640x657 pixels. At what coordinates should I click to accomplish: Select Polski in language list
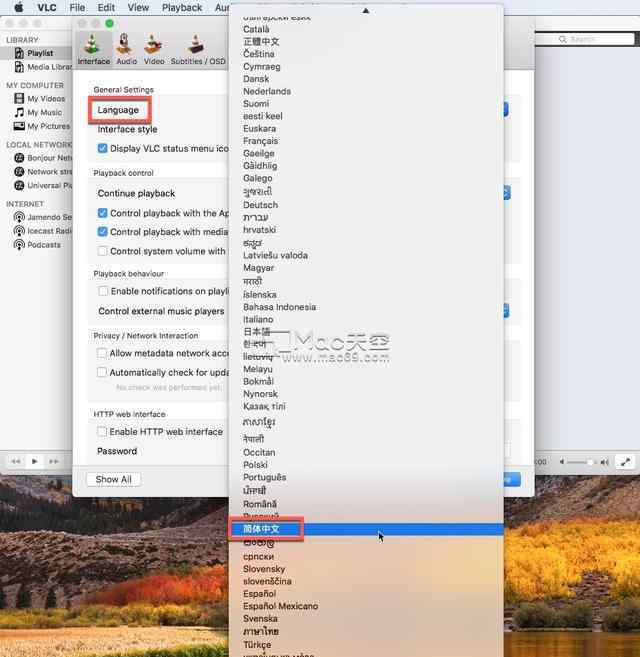[367, 465]
